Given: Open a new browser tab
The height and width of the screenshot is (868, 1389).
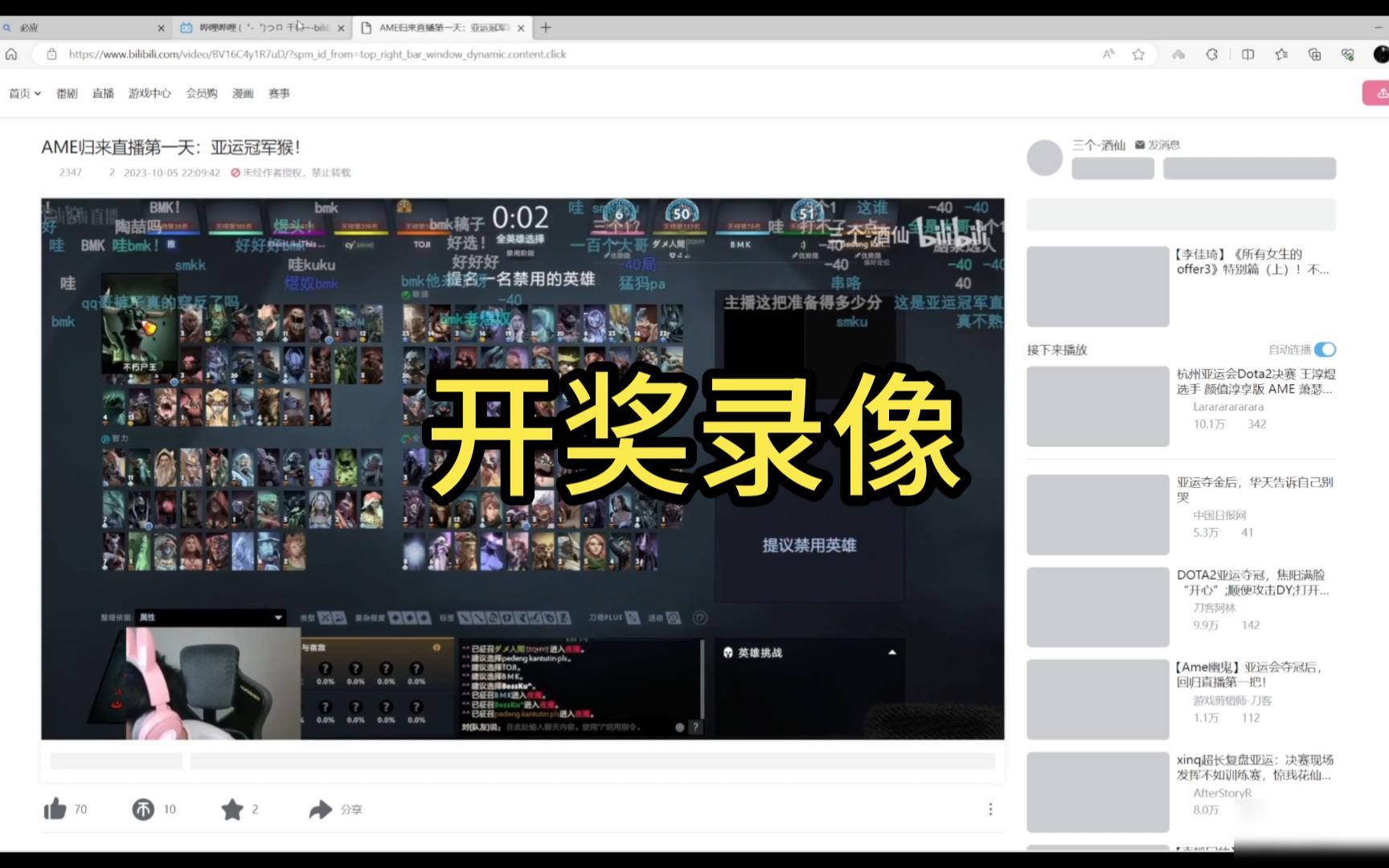Looking at the screenshot, I should tap(546, 27).
